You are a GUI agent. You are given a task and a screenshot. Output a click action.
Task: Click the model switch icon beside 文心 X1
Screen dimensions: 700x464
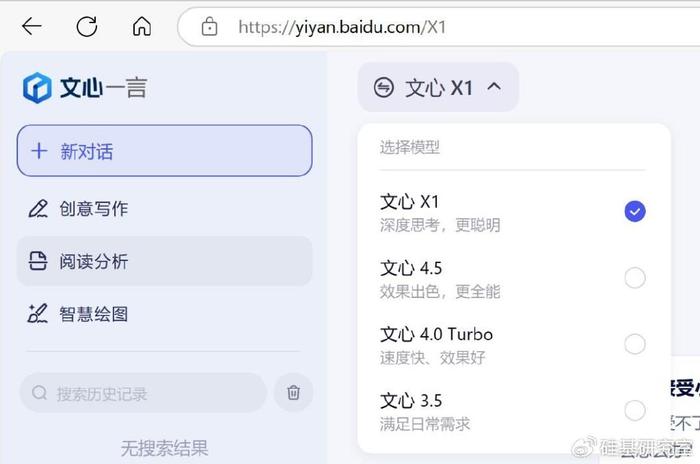[x=383, y=87]
